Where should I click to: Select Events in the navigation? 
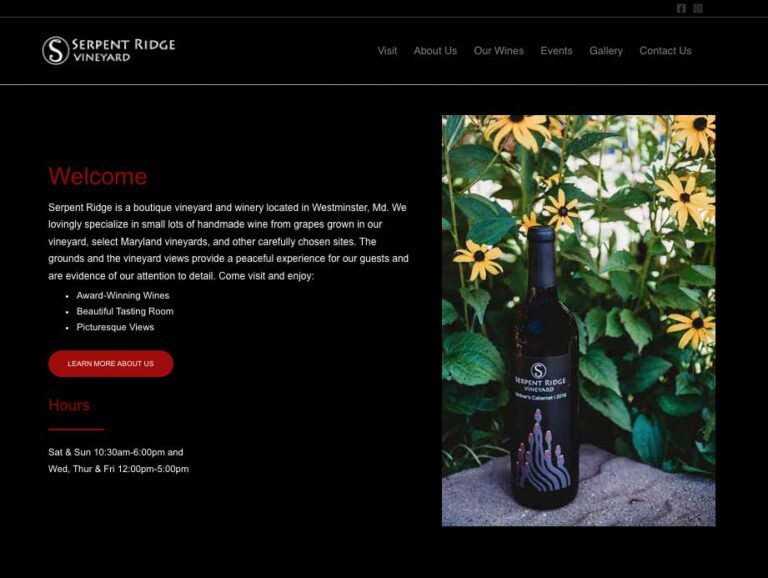[x=556, y=51]
